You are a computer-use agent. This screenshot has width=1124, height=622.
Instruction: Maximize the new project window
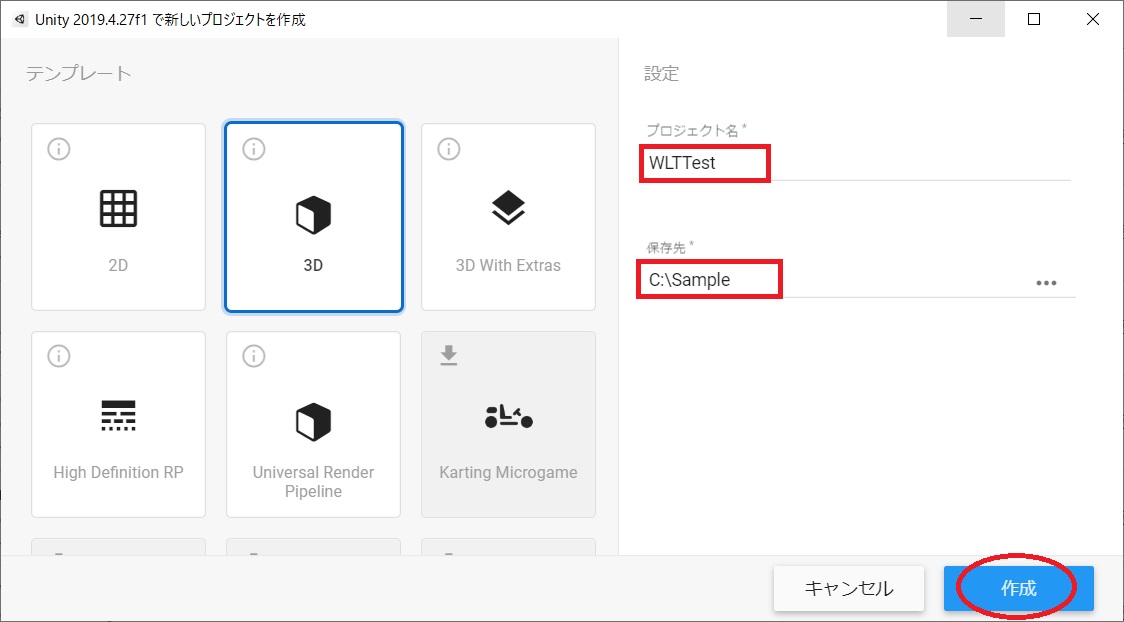click(1034, 19)
